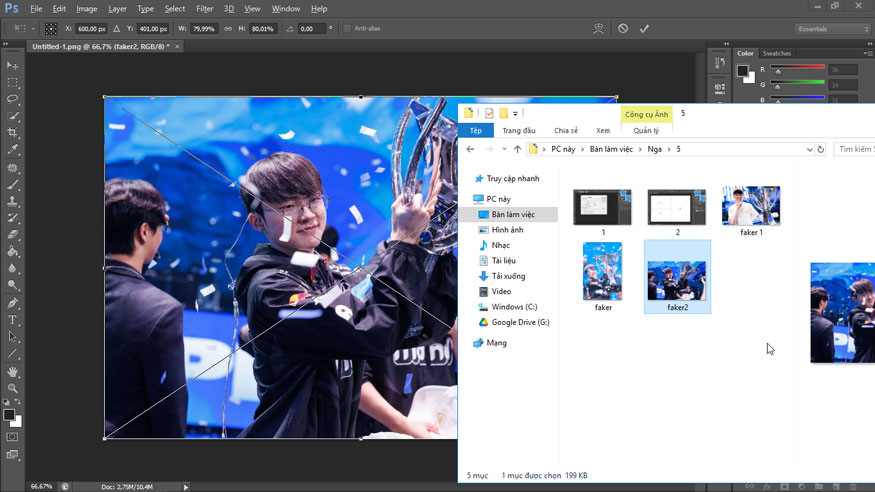Open the Chia sẻ ribbon tab
Screen dimensions: 875x492
[x=566, y=130]
